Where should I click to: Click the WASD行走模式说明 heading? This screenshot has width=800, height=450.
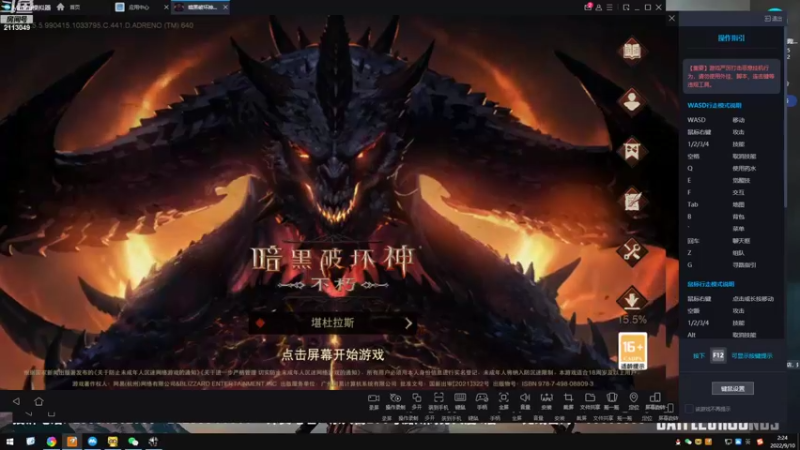point(714,106)
